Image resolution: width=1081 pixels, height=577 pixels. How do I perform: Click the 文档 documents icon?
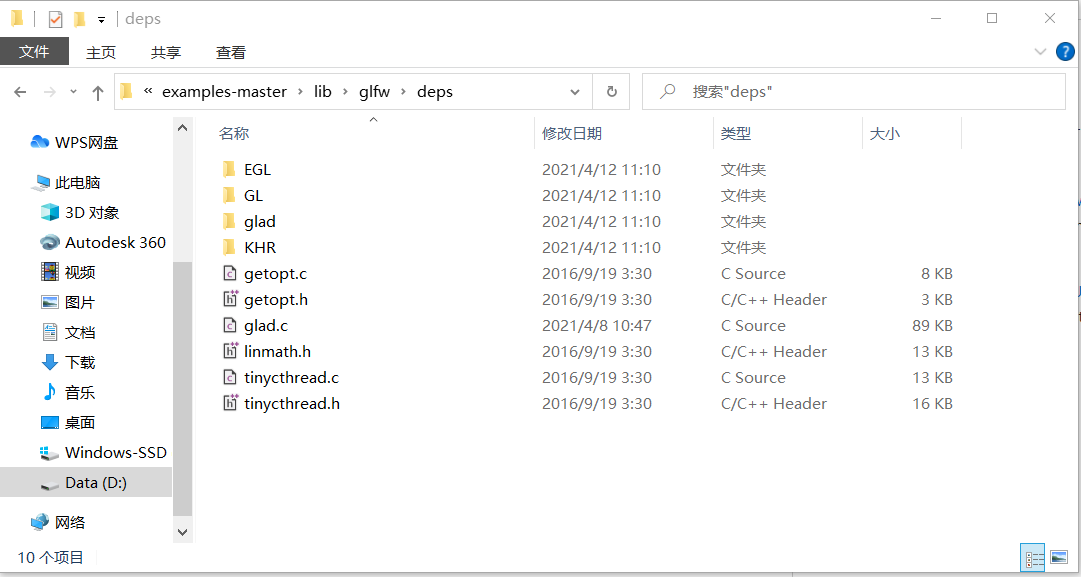pos(50,332)
